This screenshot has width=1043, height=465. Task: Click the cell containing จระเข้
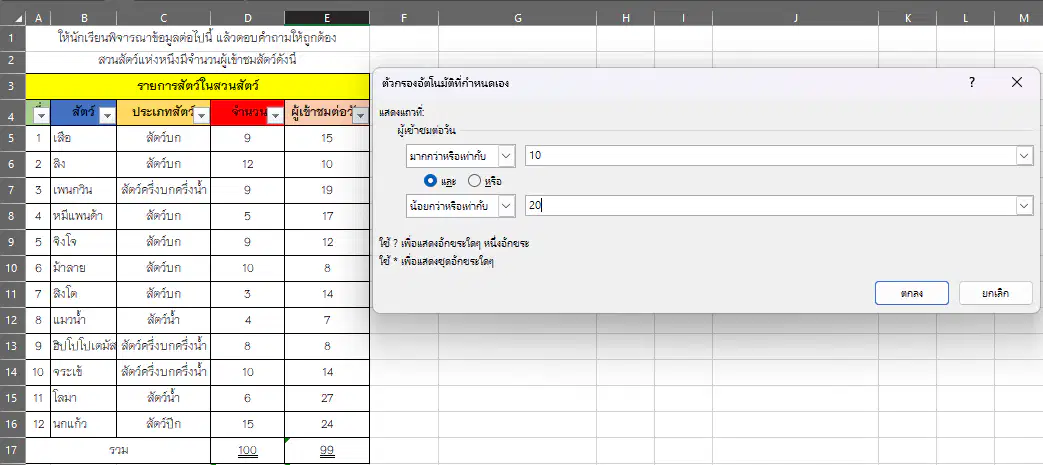point(83,372)
